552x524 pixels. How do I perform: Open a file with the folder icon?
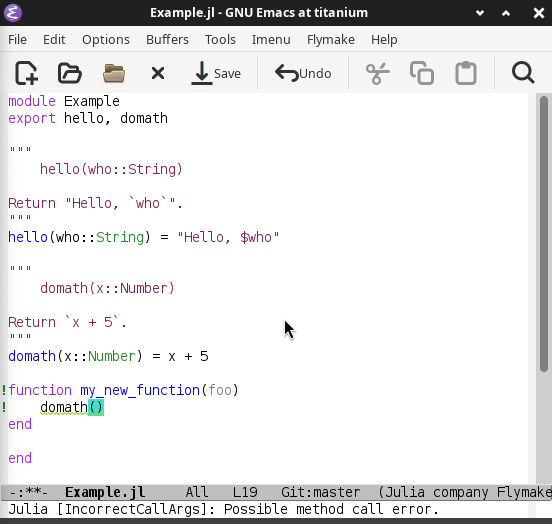pos(70,73)
